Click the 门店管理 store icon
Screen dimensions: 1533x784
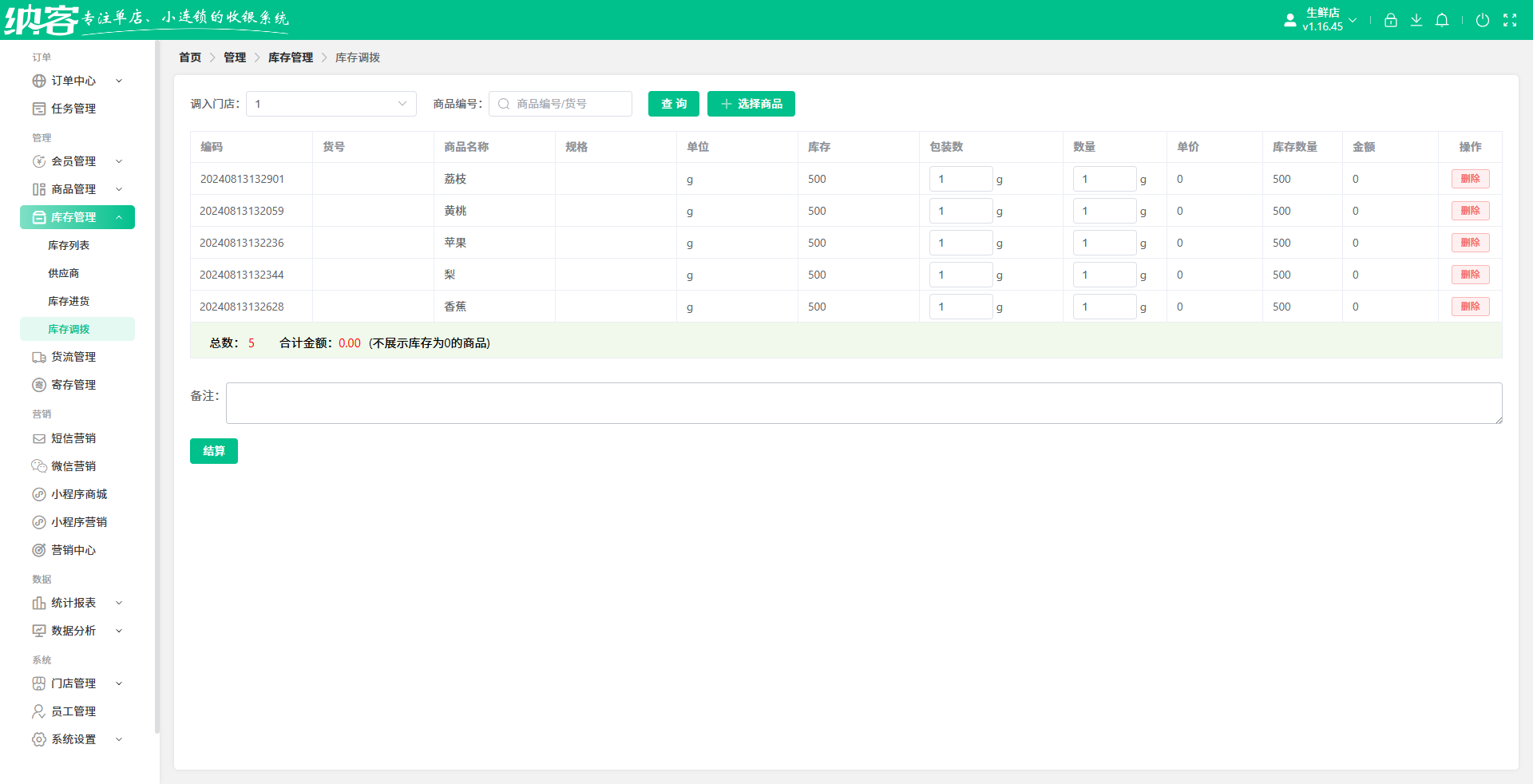pyautogui.click(x=39, y=683)
